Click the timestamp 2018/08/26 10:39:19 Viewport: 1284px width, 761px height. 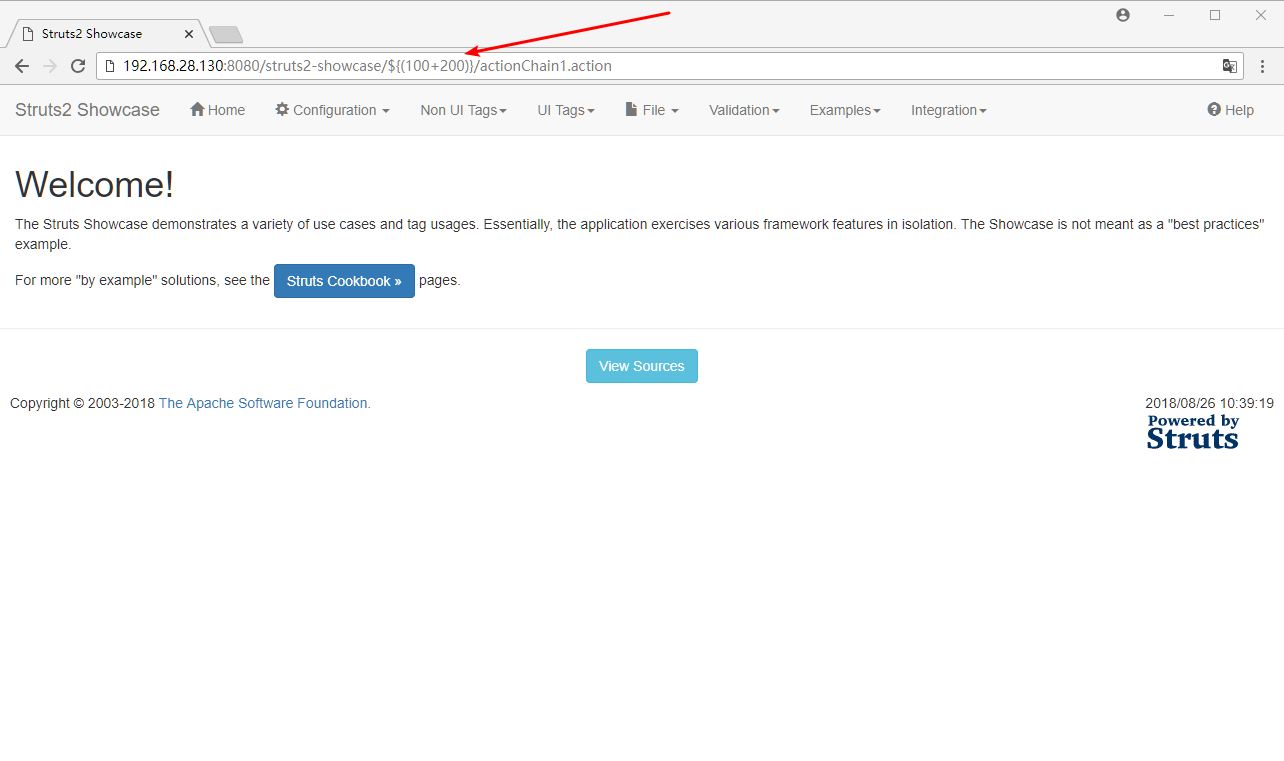[x=1209, y=403]
